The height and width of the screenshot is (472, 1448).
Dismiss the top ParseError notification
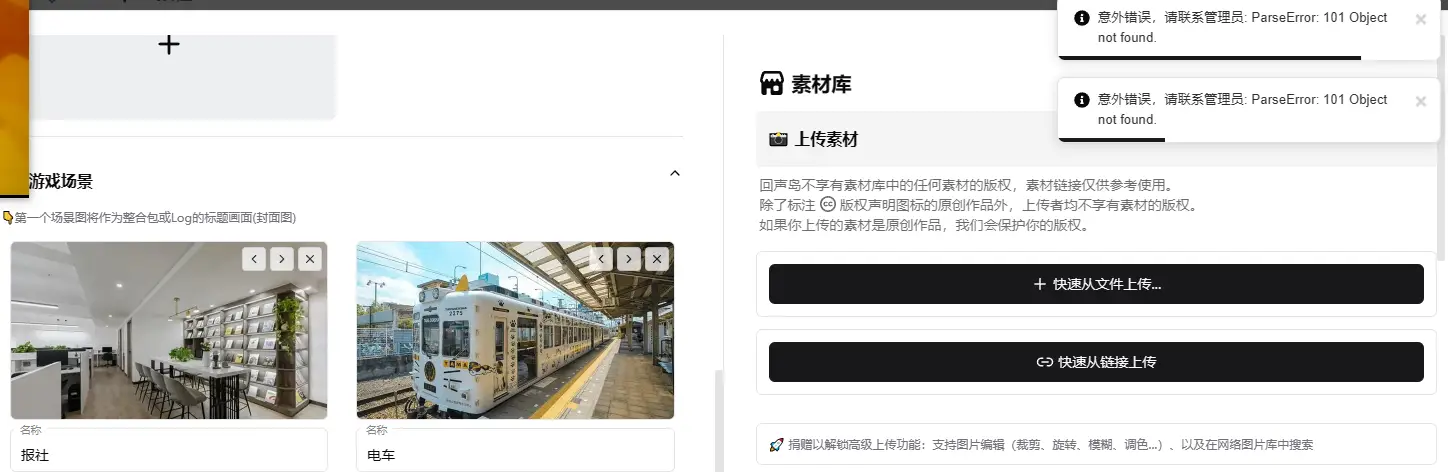tap(1421, 19)
